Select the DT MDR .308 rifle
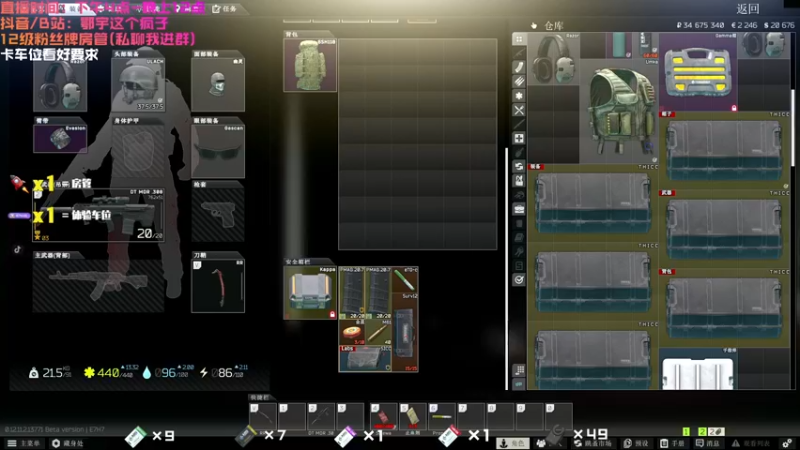The height and width of the screenshot is (450, 800). 98,215
